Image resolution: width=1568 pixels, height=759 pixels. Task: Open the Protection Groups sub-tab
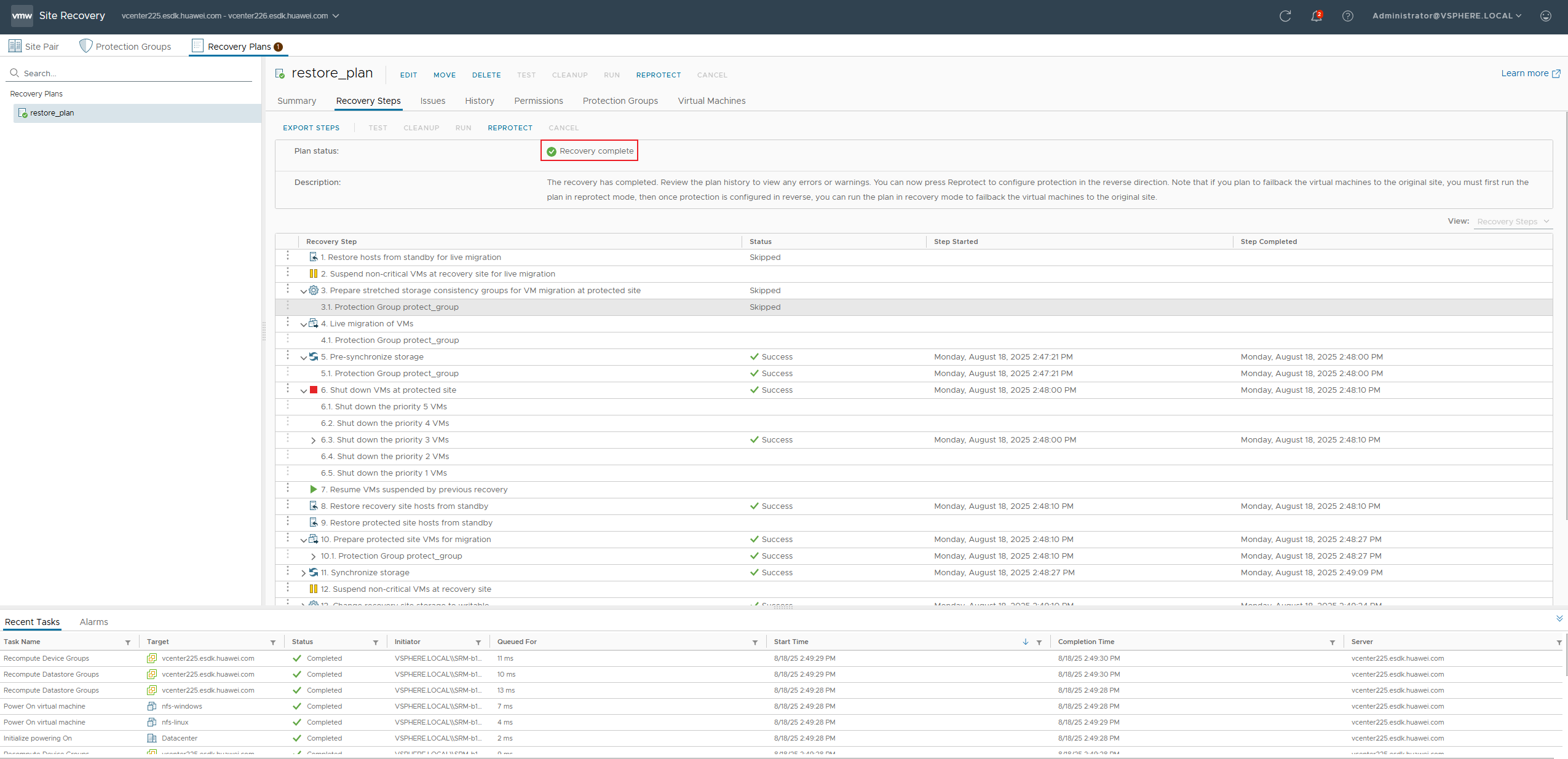[620, 101]
